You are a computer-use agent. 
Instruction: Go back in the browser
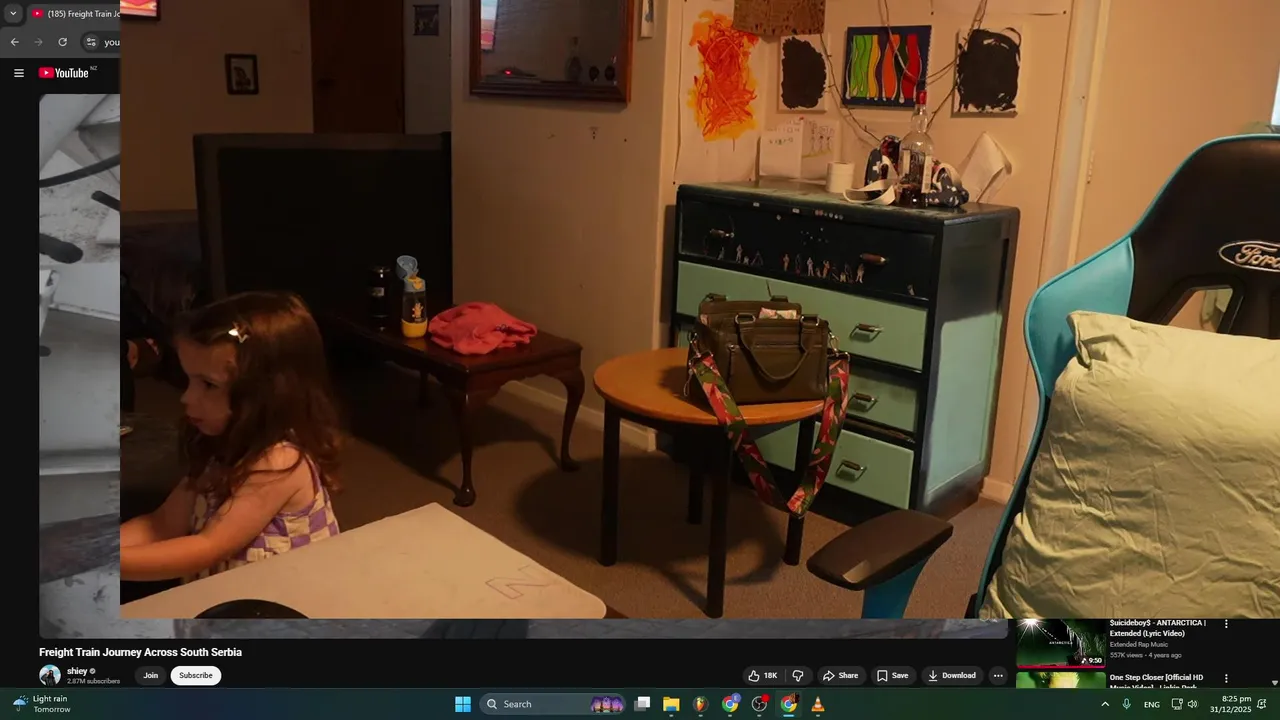click(14, 42)
